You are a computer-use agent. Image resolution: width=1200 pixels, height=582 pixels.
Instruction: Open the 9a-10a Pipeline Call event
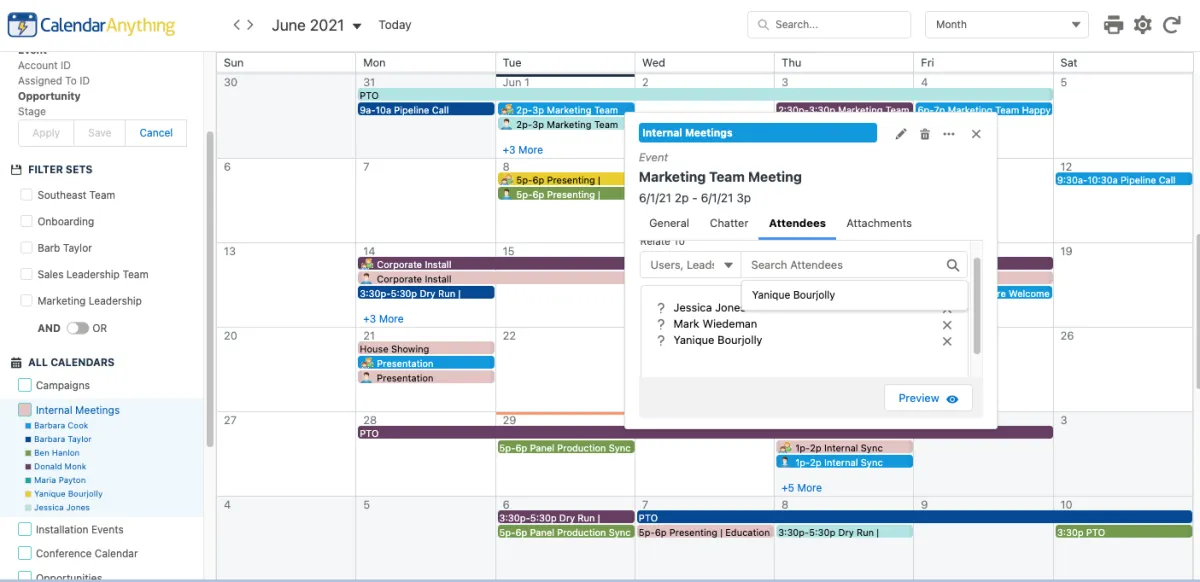tap(426, 110)
